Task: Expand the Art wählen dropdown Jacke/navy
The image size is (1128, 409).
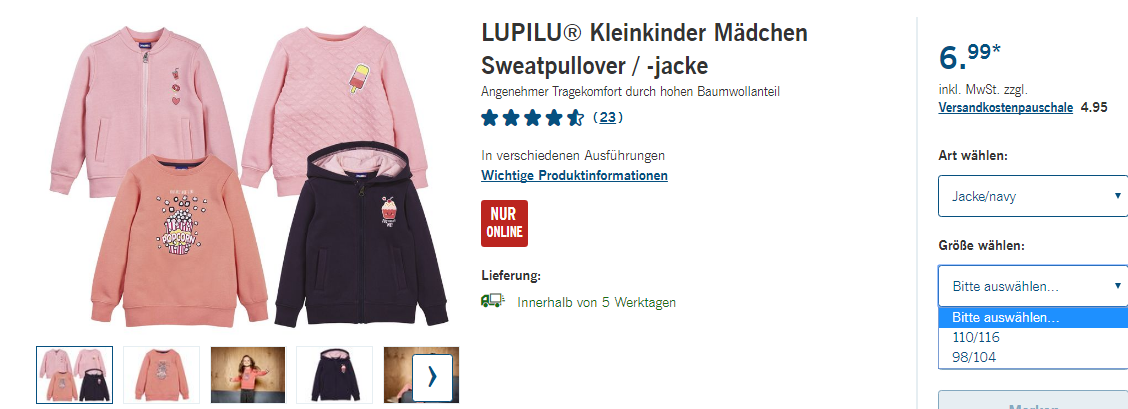Action: [x=1033, y=196]
